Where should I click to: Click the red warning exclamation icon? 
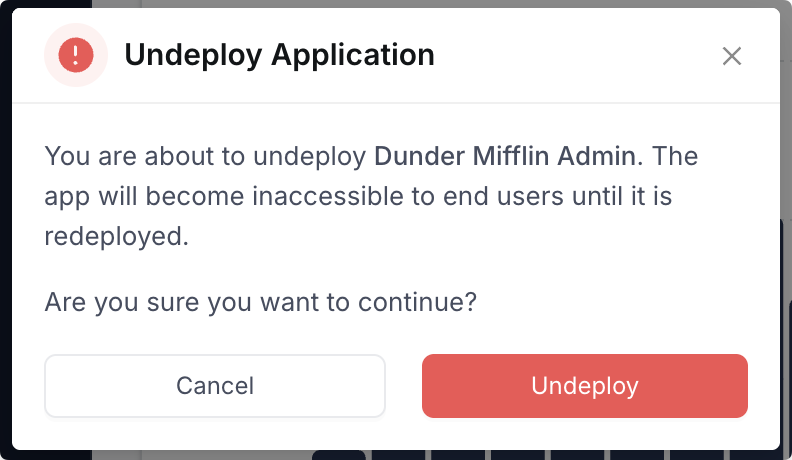pyautogui.click(x=76, y=55)
